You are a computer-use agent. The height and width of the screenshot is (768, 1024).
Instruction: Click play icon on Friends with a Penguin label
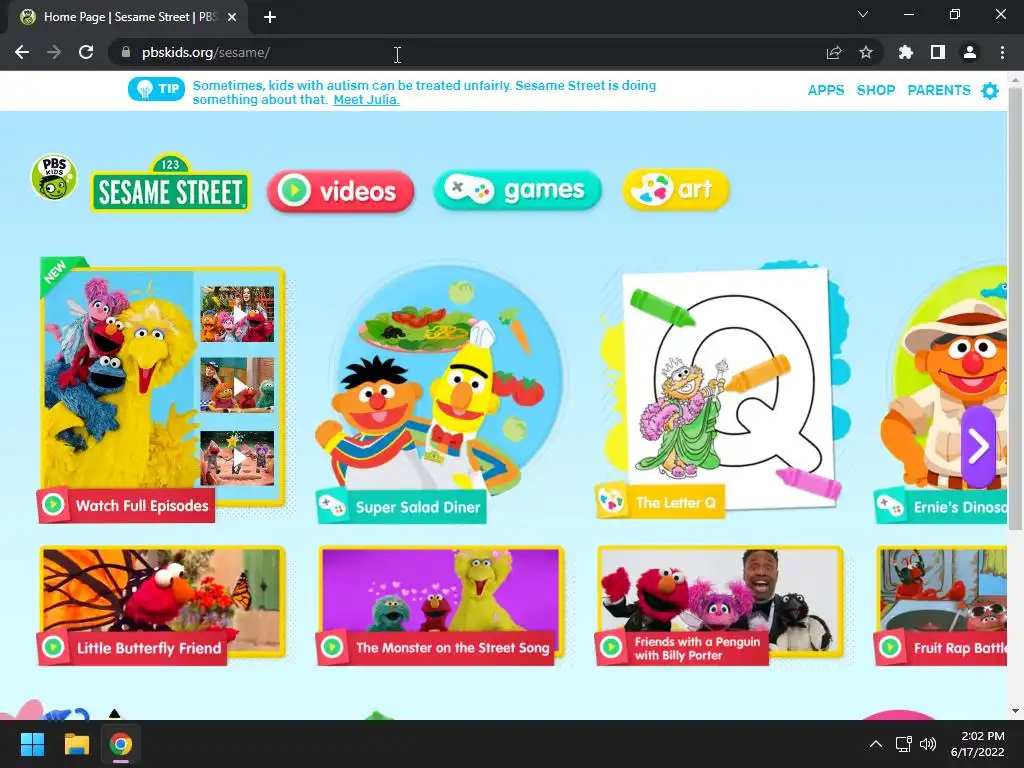(612, 647)
